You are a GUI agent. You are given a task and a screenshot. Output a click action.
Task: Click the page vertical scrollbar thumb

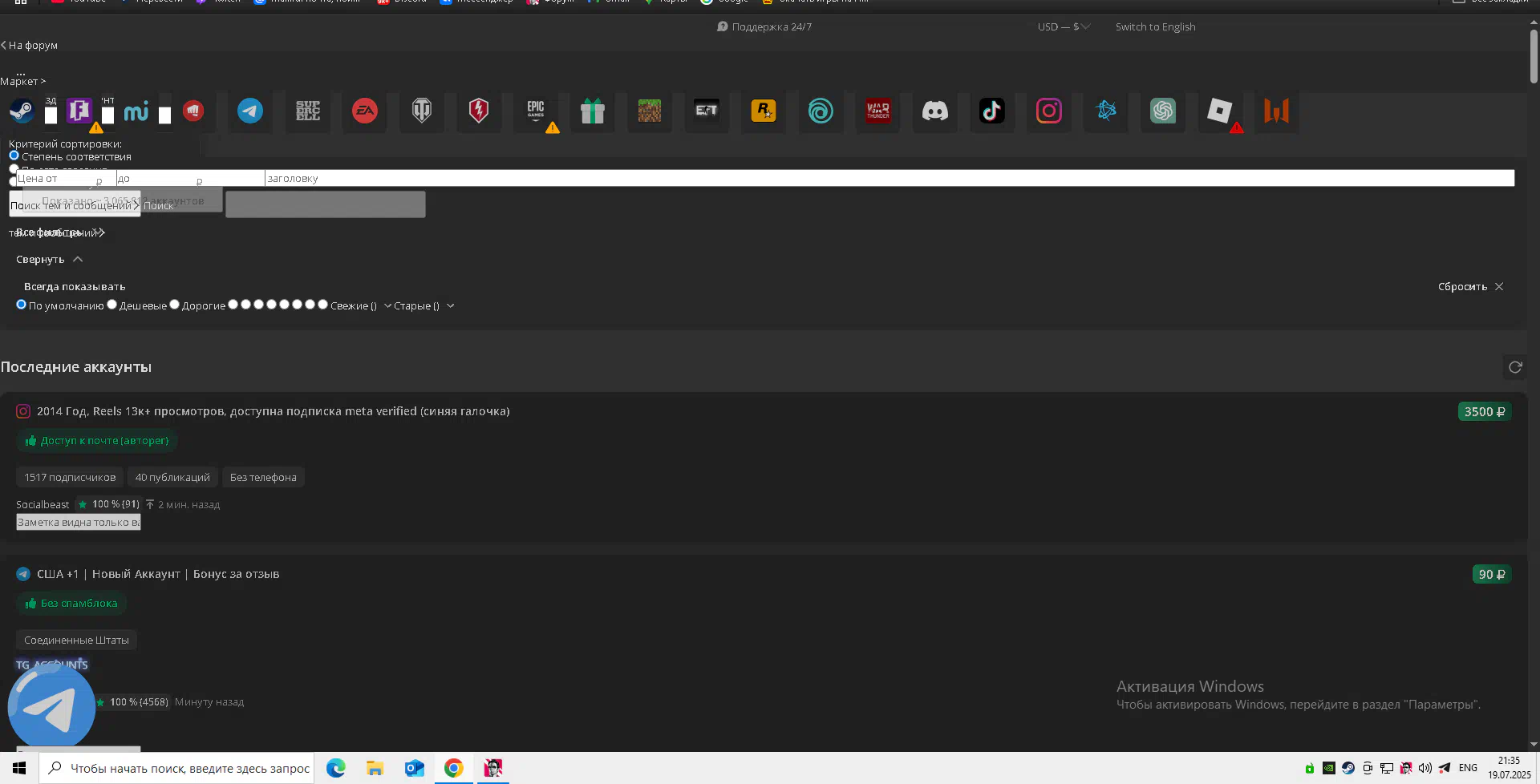[1534, 56]
